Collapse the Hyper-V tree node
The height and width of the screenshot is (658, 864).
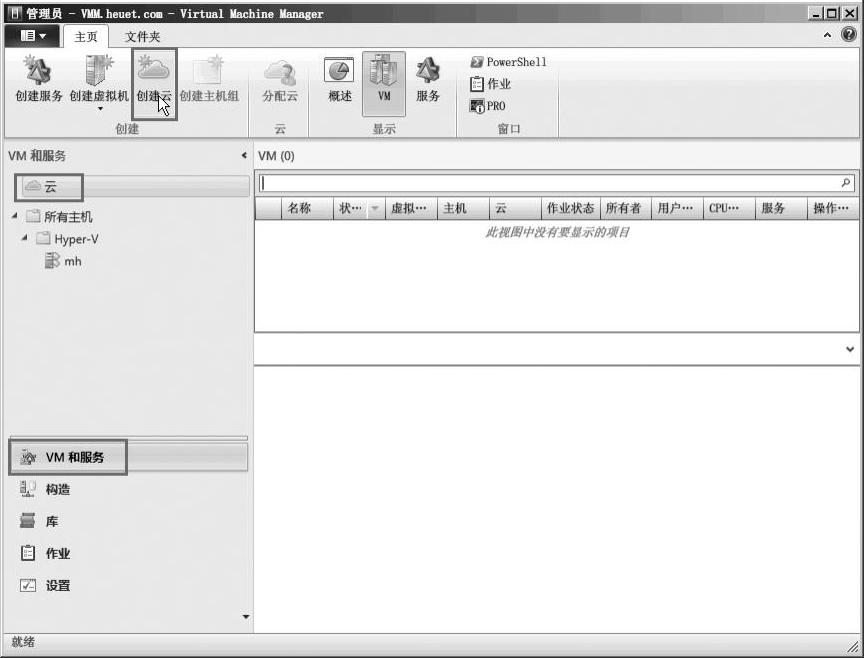click(x=24, y=238)
